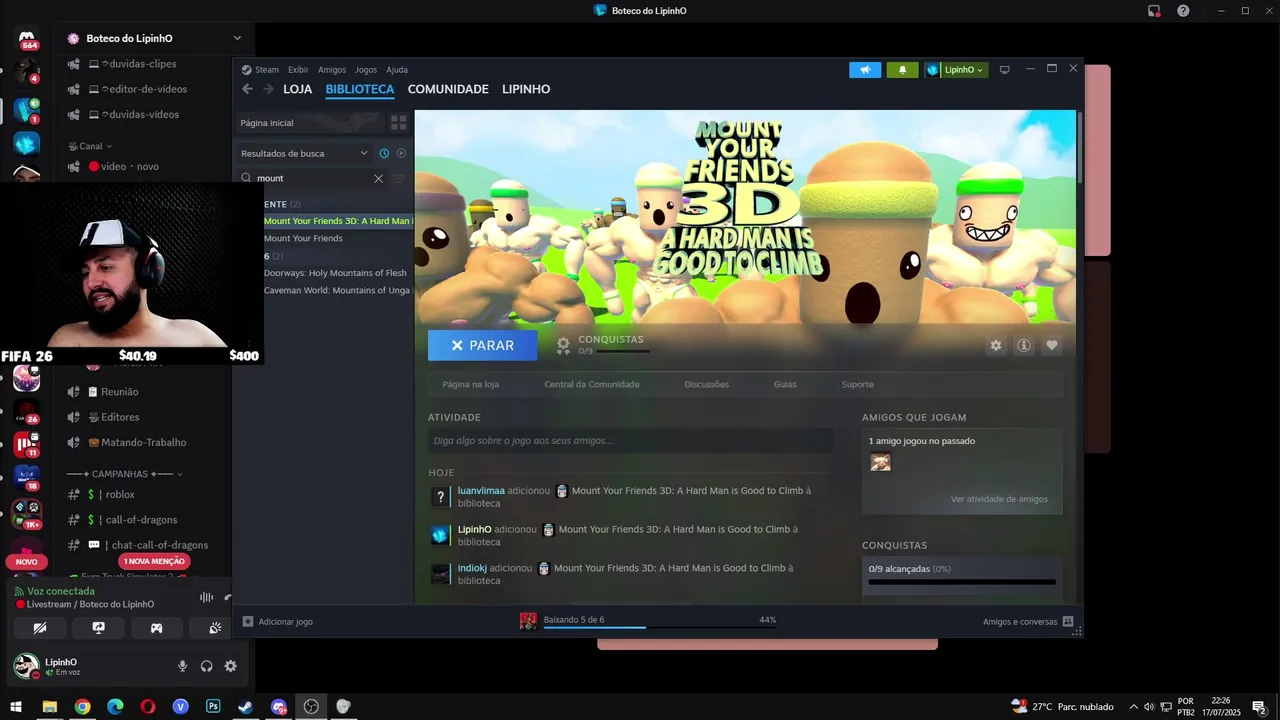Open Steam menu in menu bar
Viewport: 1280px width, 720px height.
[260, 70]
